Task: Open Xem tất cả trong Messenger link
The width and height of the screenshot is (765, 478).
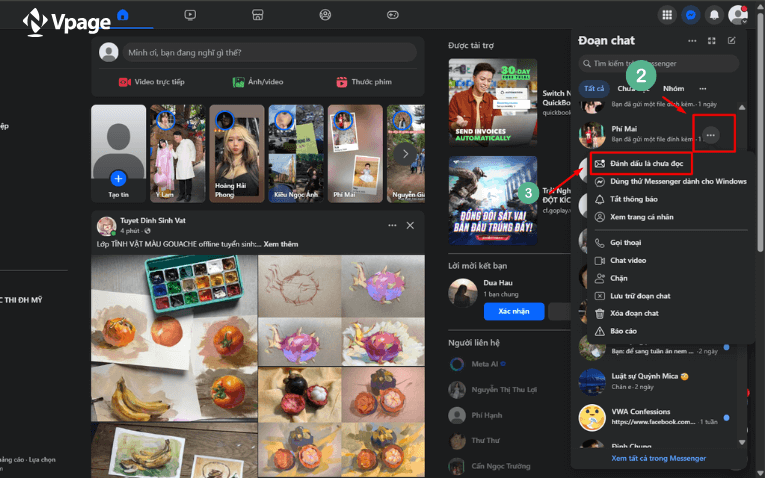Action: 658,458
